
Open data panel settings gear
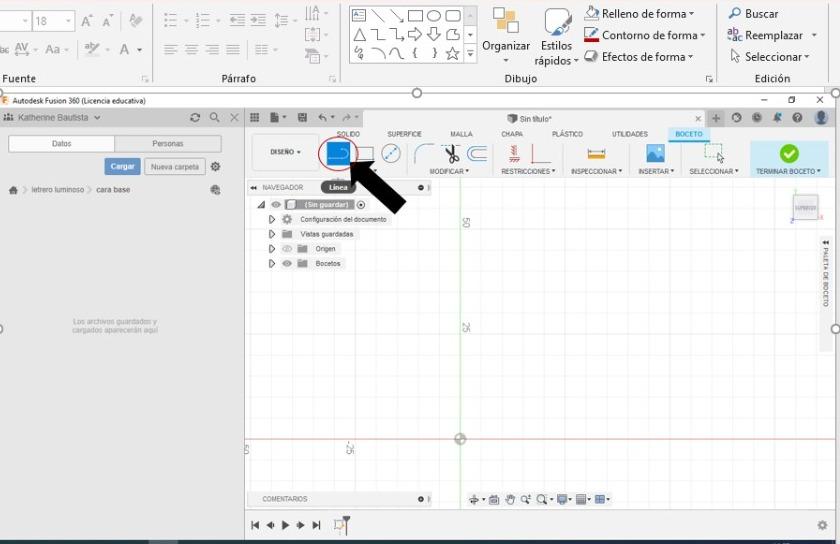click(x=215, y=167)
